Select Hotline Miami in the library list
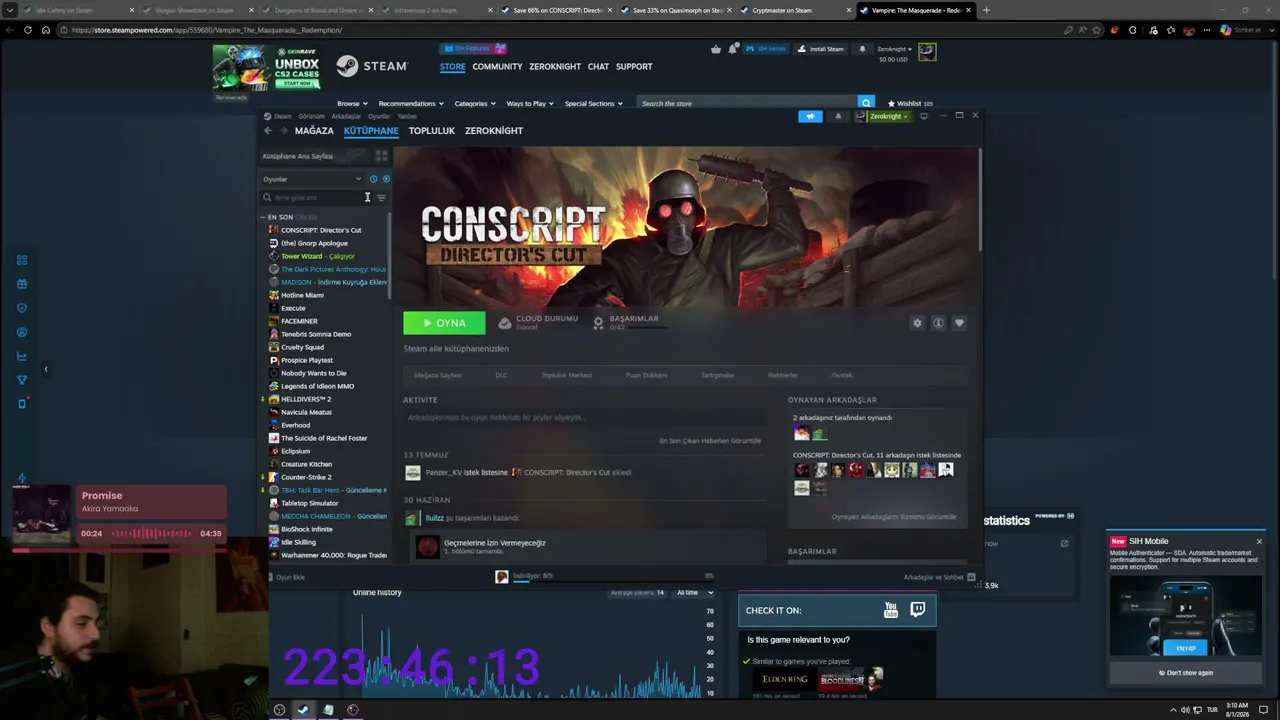 click(x=302, y=295)
